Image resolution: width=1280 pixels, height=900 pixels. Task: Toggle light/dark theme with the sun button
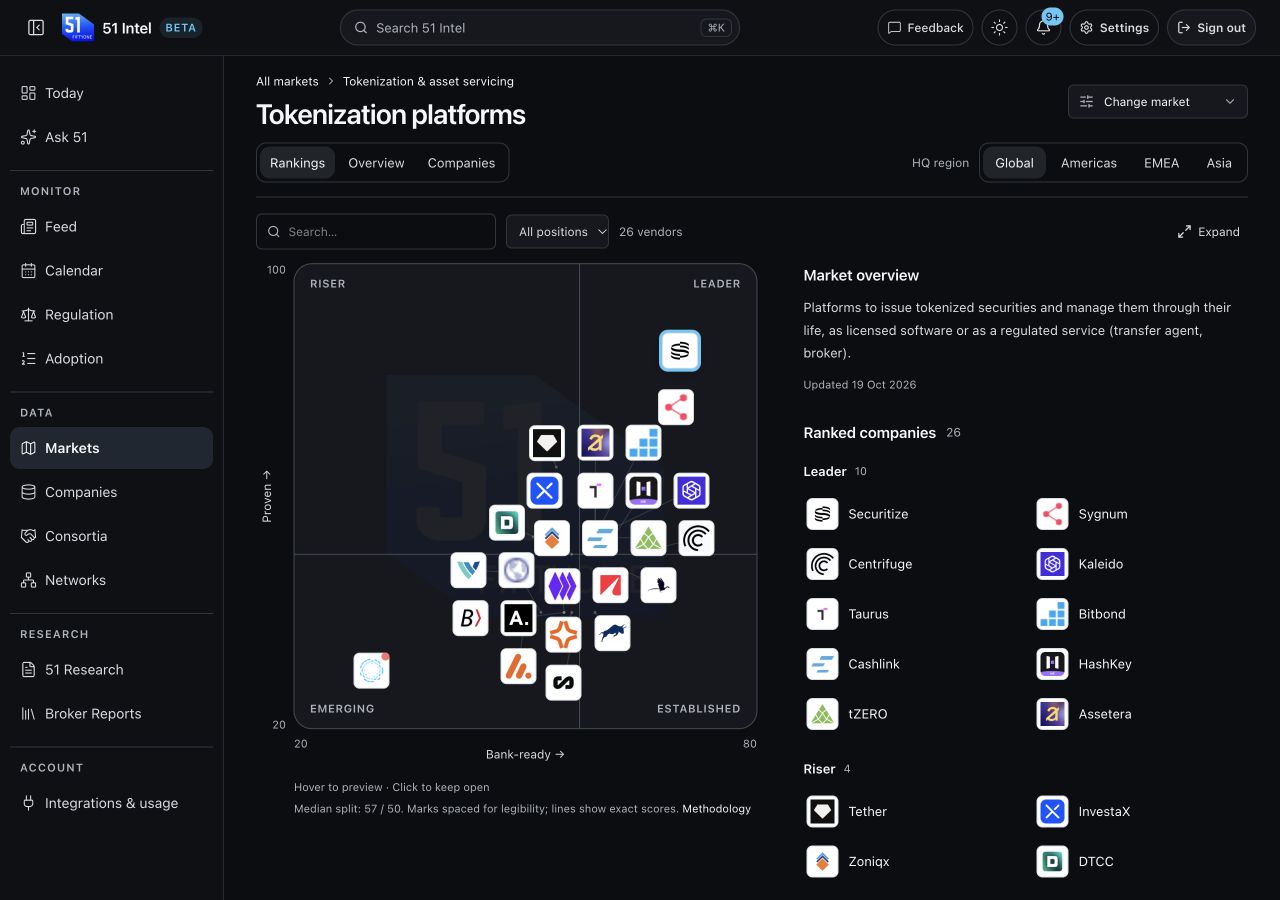[999, 28]
